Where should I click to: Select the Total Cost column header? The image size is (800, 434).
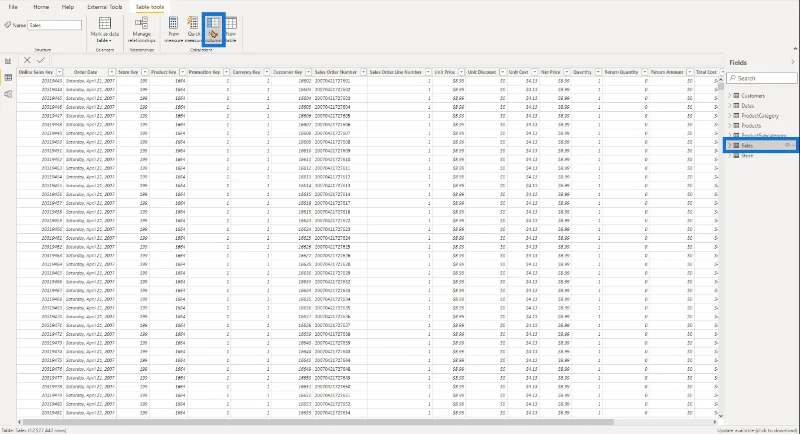tap(707, 72)
